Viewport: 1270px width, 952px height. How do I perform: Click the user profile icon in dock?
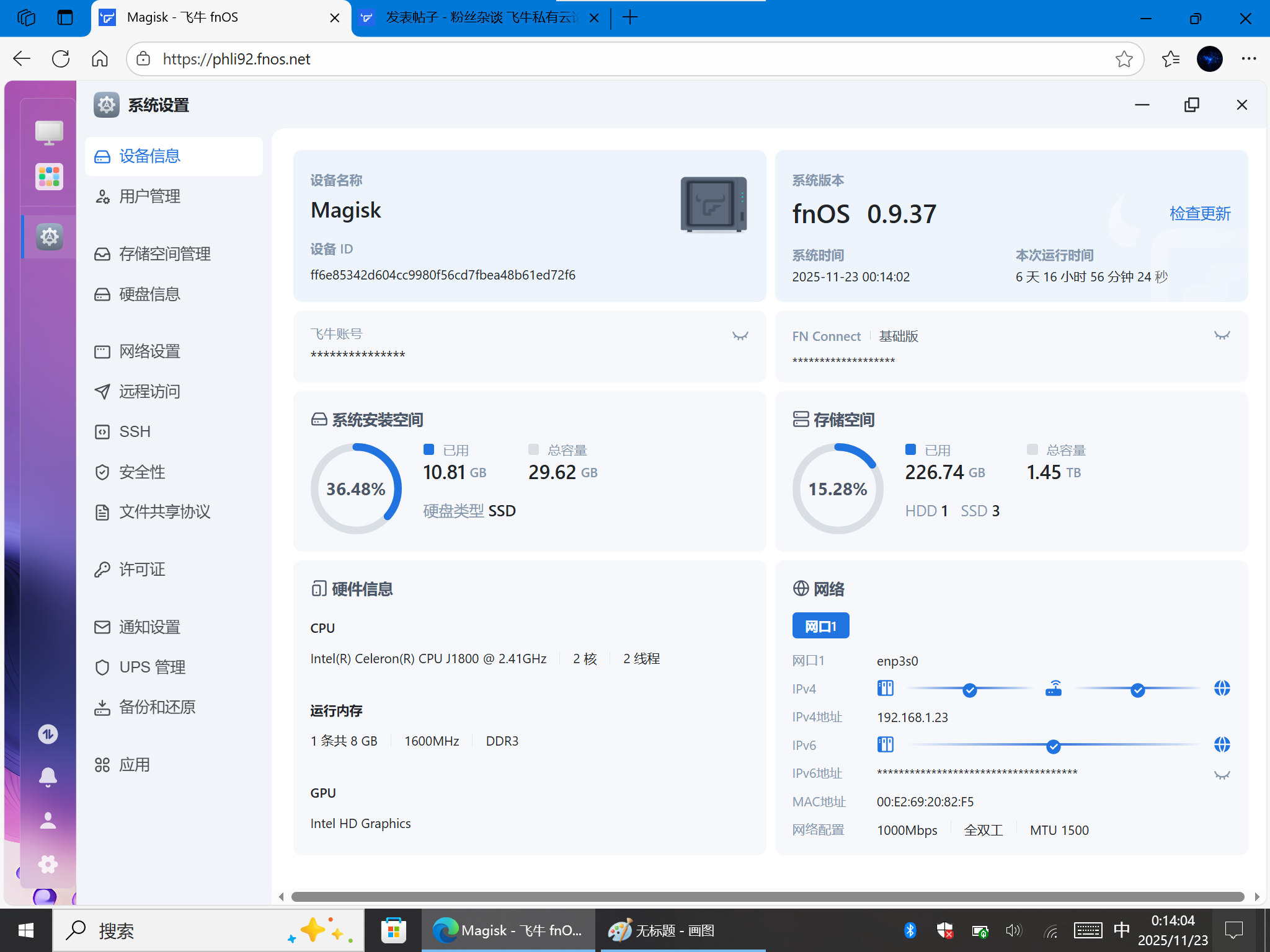[48, 820]
